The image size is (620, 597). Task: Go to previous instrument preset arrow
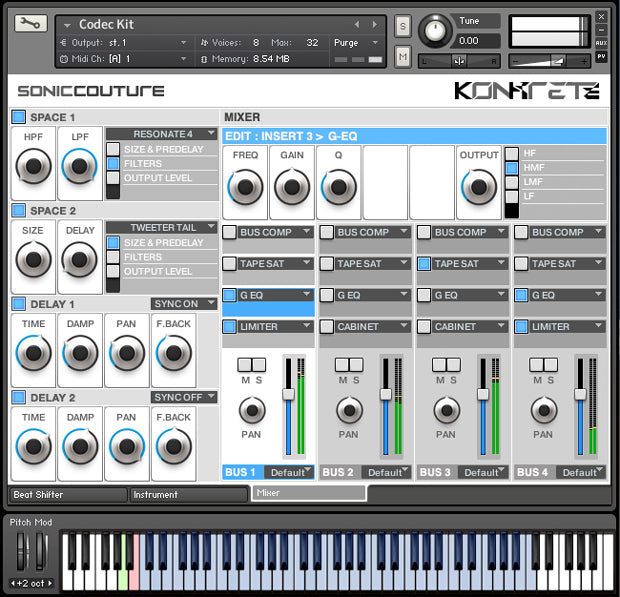tap(357, 25)
